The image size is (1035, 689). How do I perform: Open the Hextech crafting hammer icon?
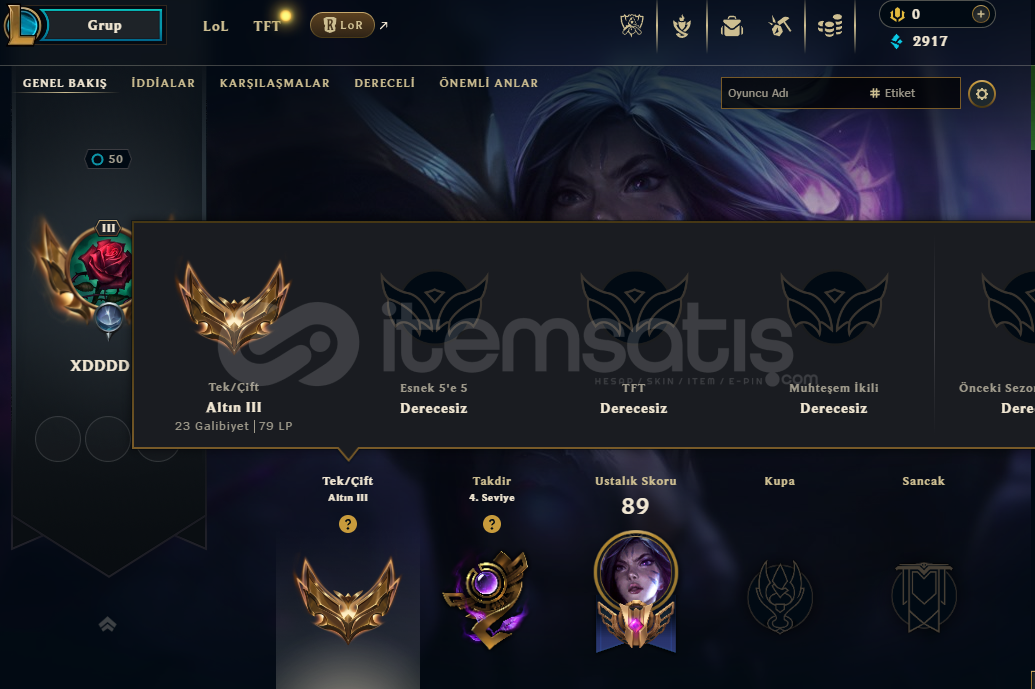pyautogui.click(x=780, y=26)
